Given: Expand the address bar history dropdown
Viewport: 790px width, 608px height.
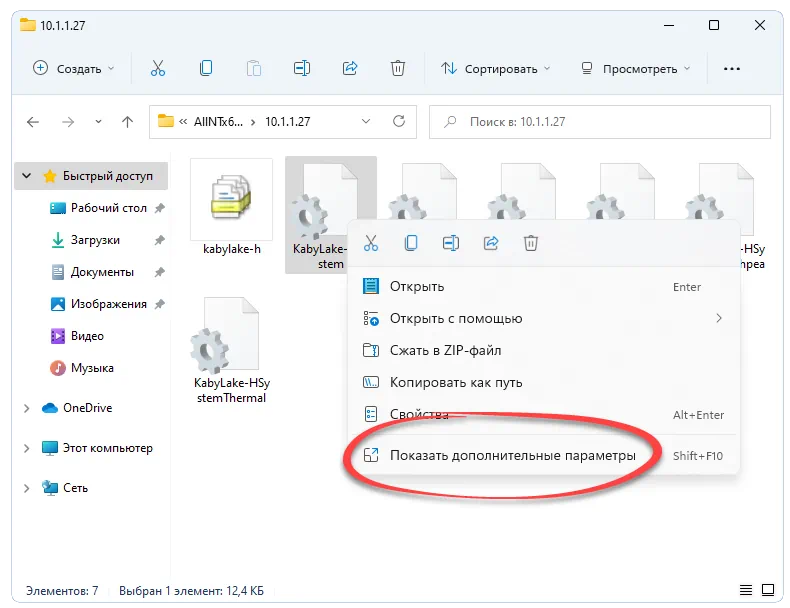Looking at the screenshot, I should [366, 121].
